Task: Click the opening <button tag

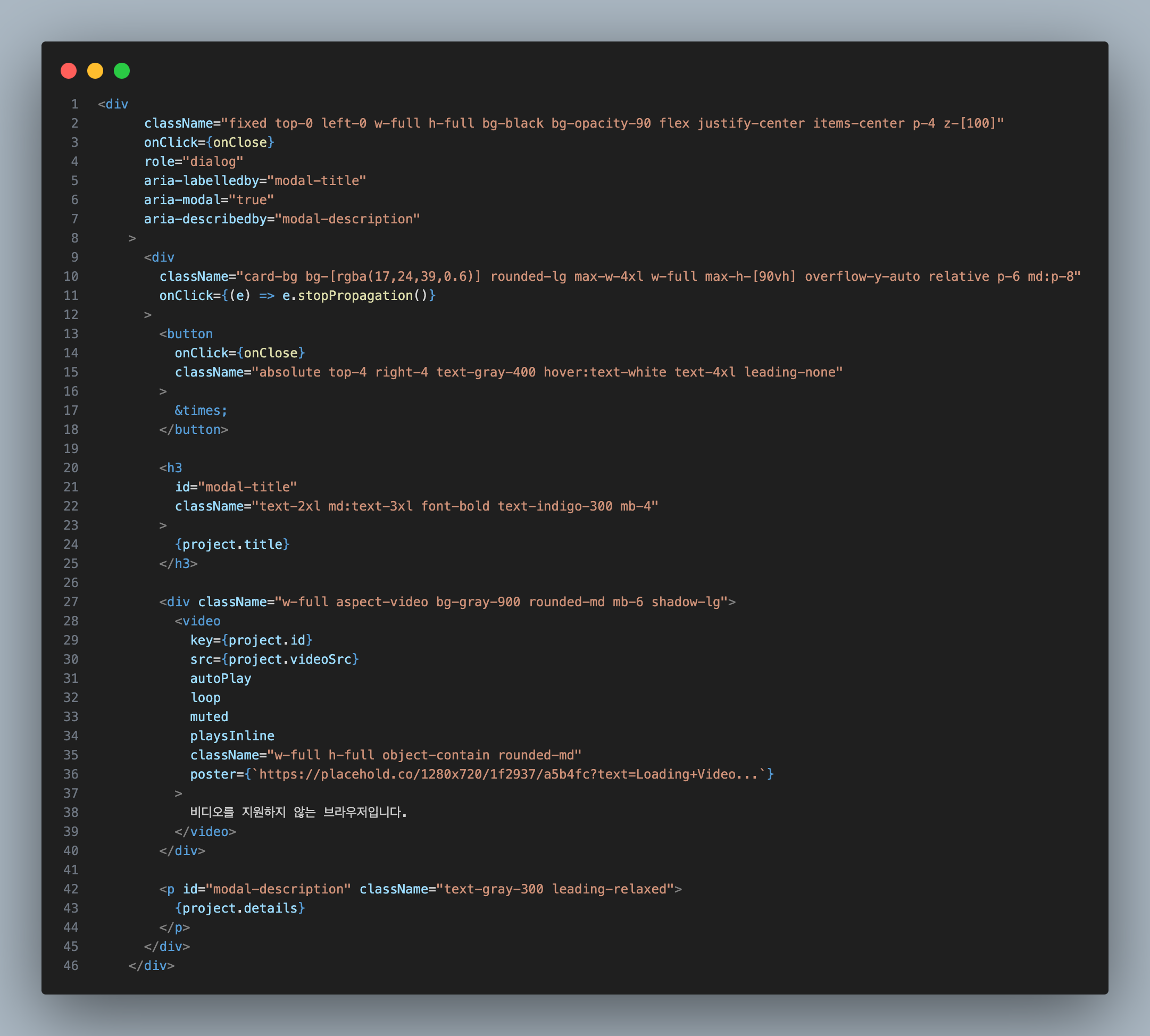Action: tap(186, 333)
